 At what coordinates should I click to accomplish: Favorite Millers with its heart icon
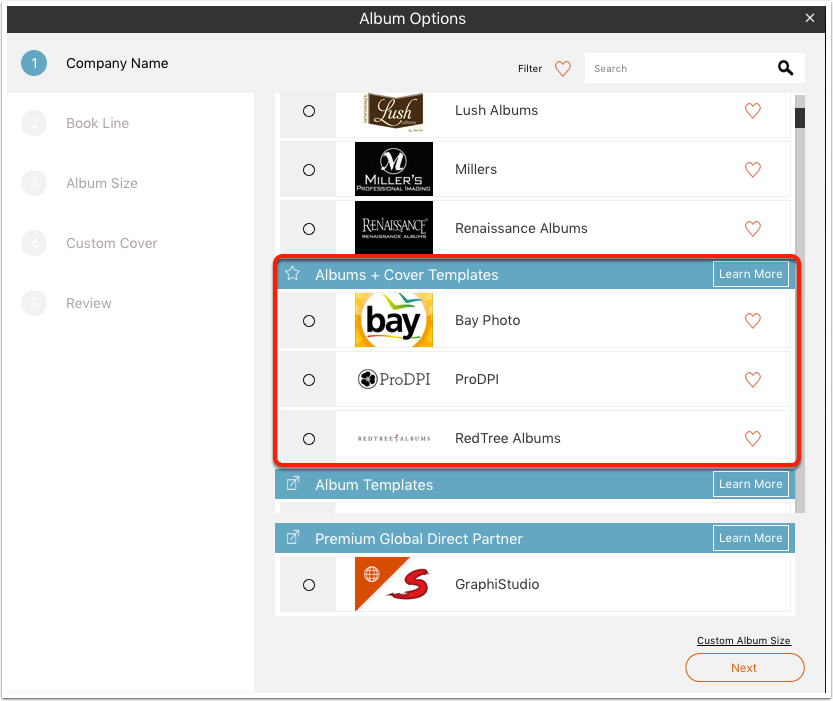[x=752, y=169]
